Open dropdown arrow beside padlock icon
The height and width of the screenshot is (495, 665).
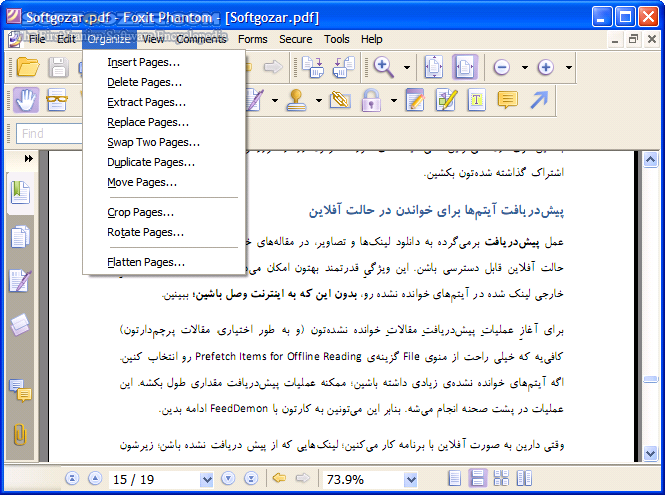coord(394,101)
